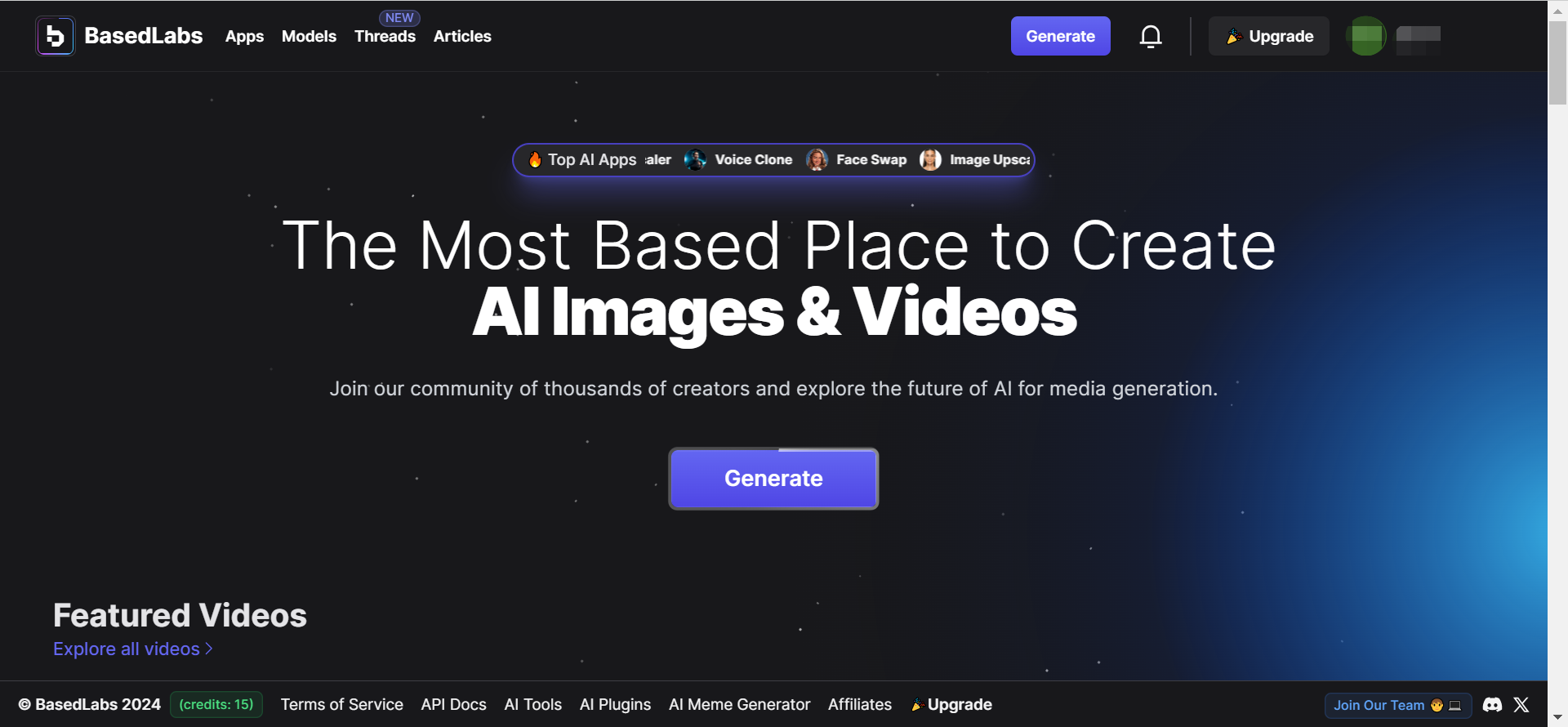
Task: Go to Threads in the navigation
Action: (x=385, y=36)
